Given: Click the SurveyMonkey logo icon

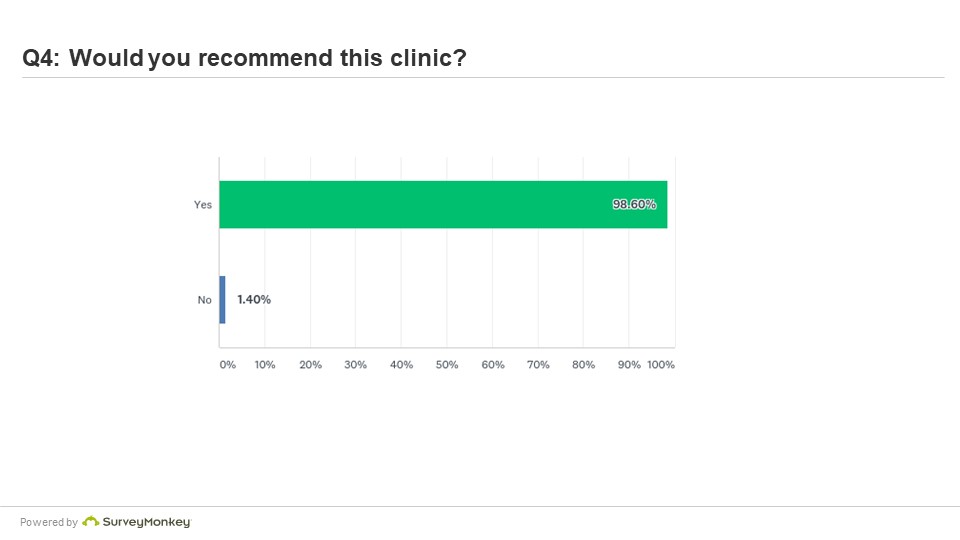Looking at the screenshot, I should (x=91, y=521).
